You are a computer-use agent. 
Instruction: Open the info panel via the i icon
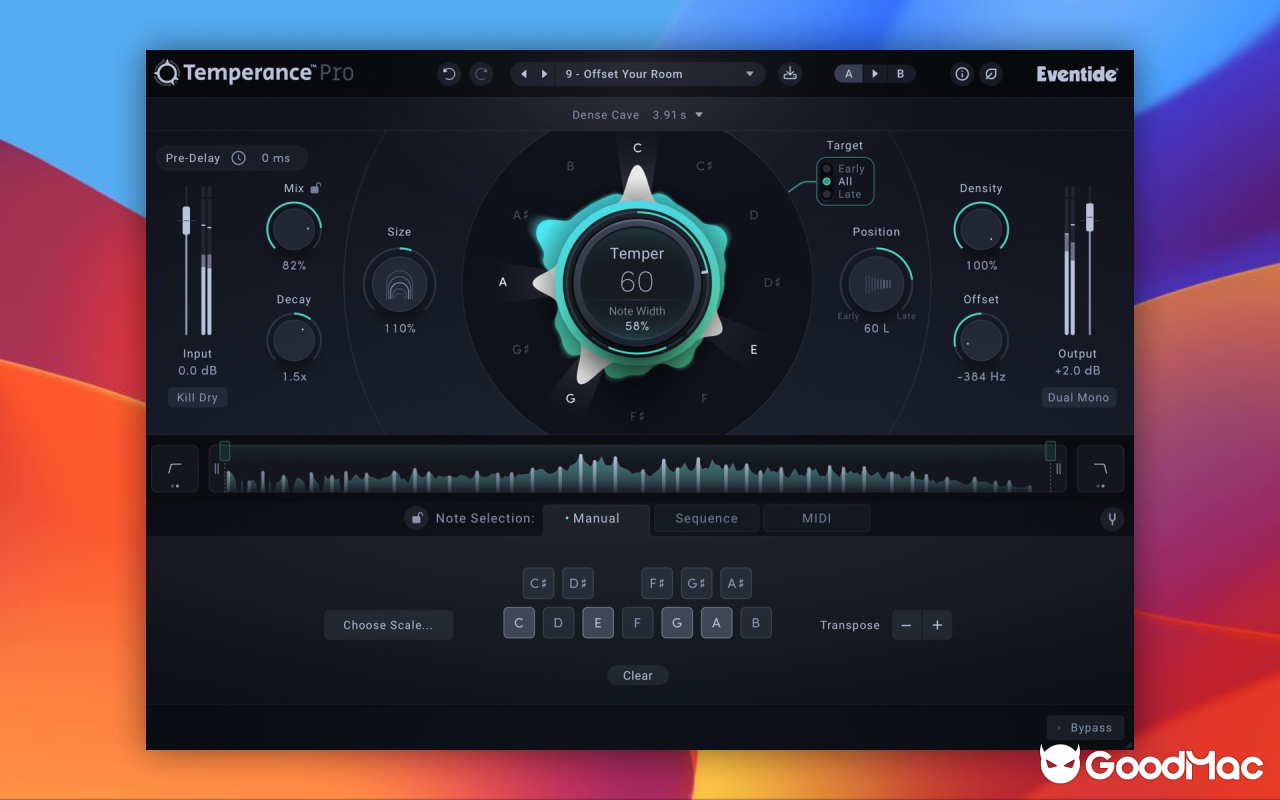pos(961,74)
